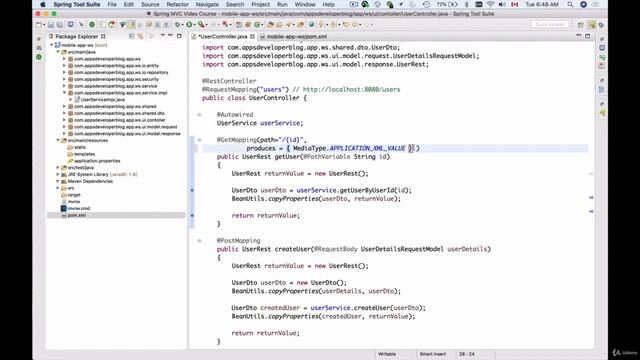Screen dimensions: 640x360
Task: Minimize the Package Explorer view
Action: pyautogui.click(x=171, y=36)
